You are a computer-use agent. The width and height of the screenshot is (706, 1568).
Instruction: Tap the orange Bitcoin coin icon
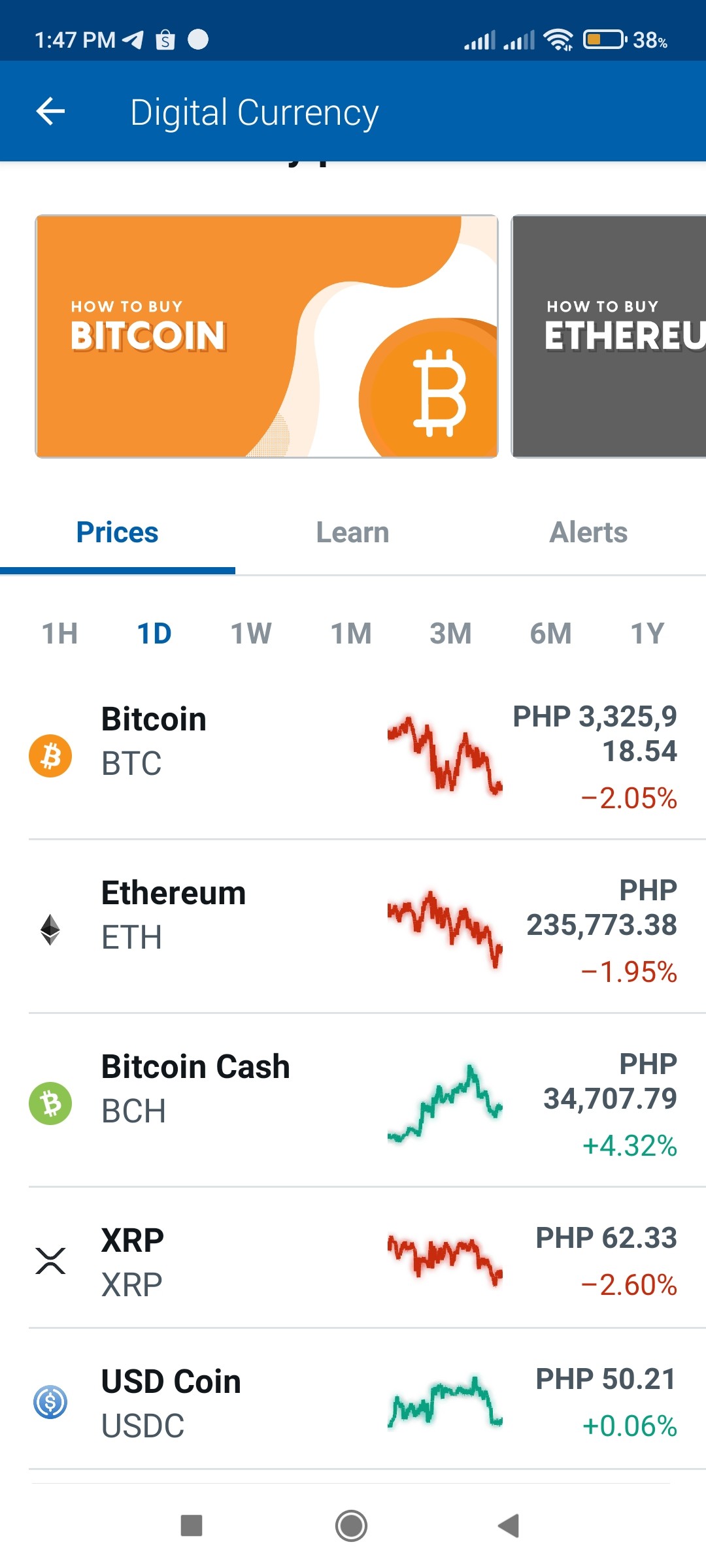(50, 756)
